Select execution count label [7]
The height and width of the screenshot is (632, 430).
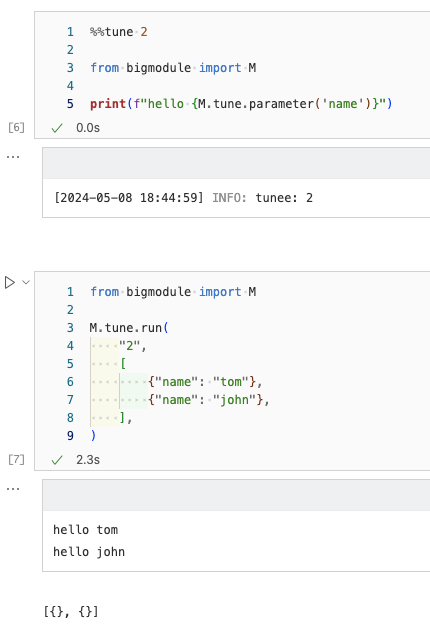[x=17, y=459]
